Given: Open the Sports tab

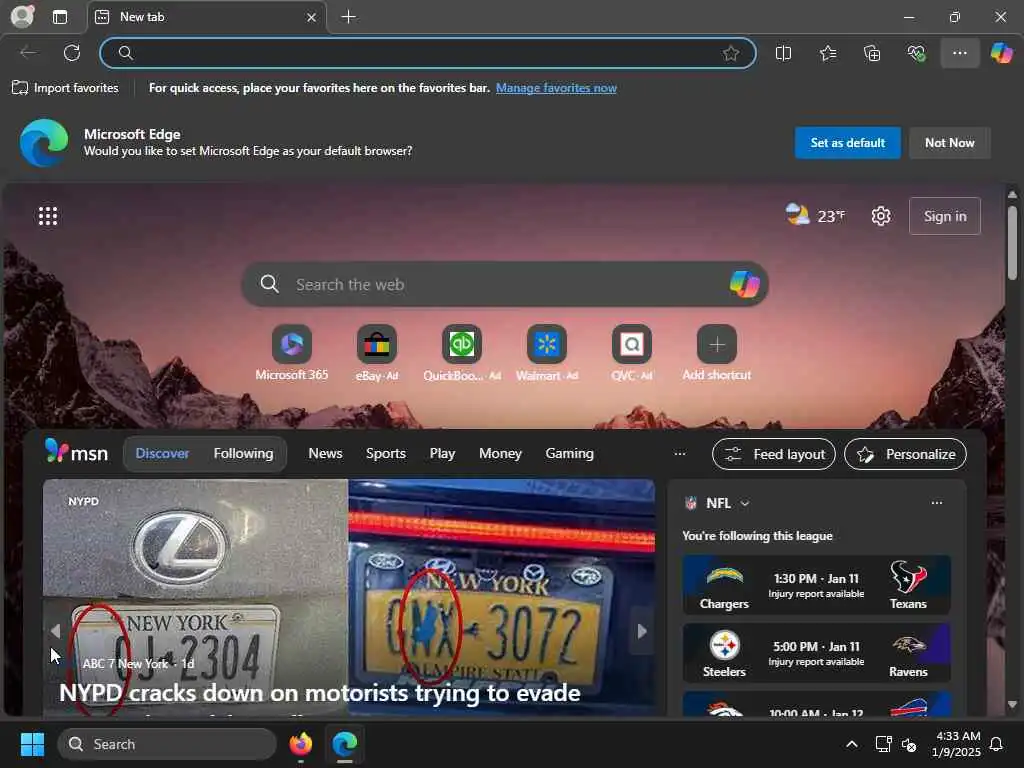Looking at the screenshot, I should click(x=386, y=453).
